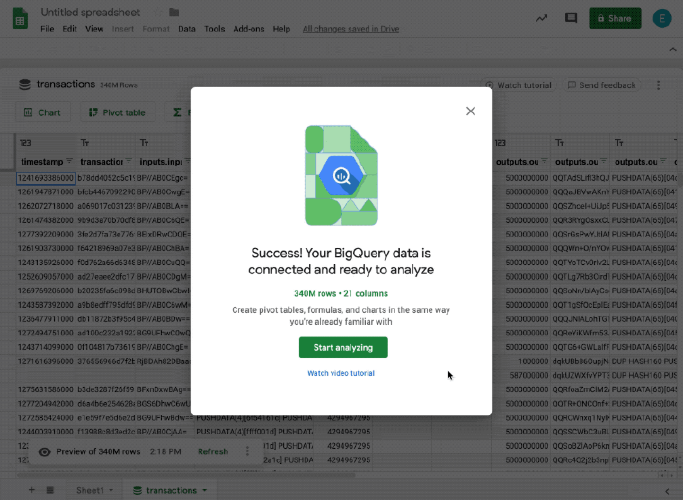
Task: Switch to the Sheet1 tab
Action: 90,490
